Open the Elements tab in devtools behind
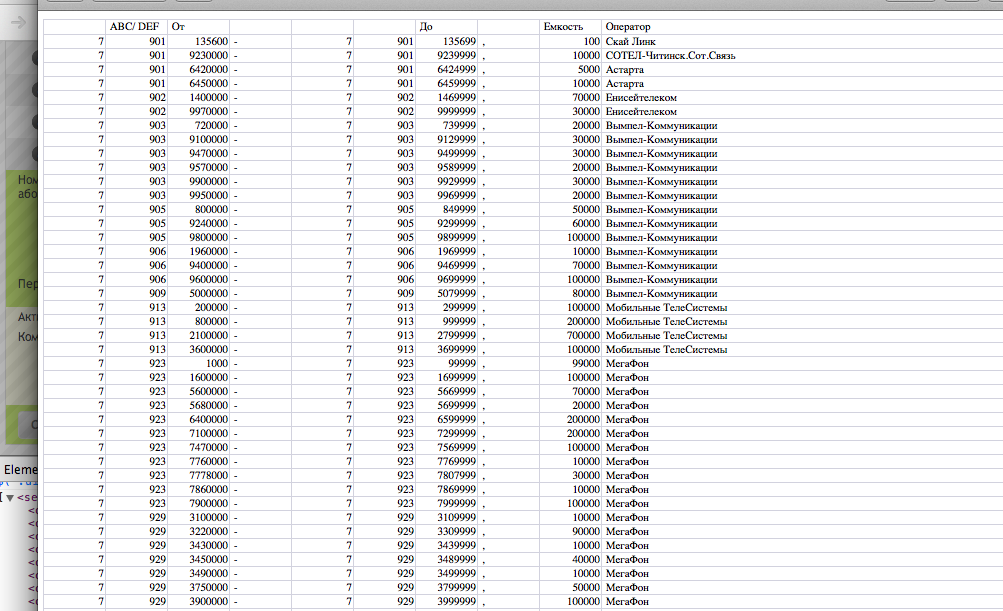The width and height of the screenshot is (1003, 611). (x=20, y=470)
